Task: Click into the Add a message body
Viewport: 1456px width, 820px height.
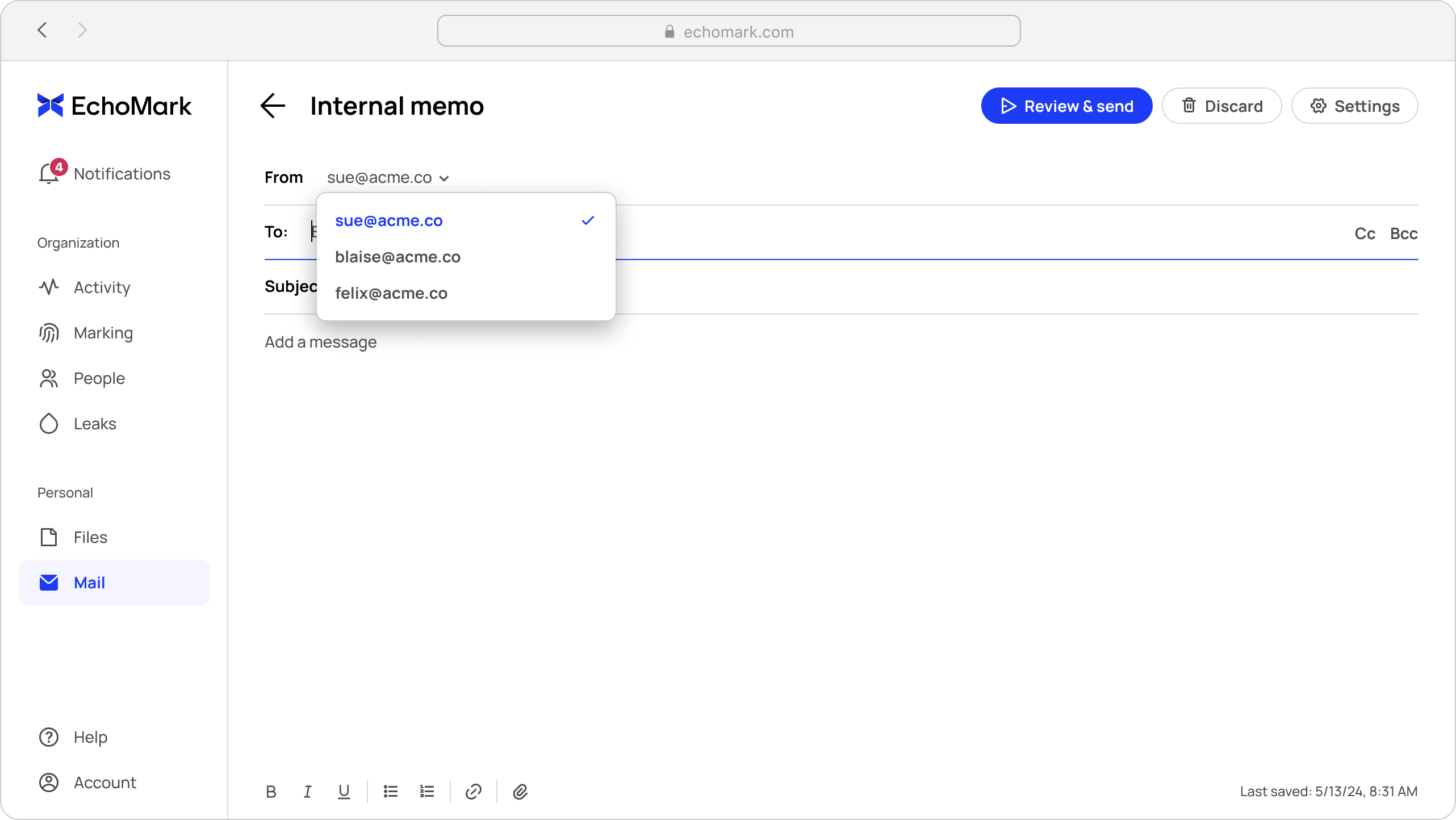Action: (321, 342)
